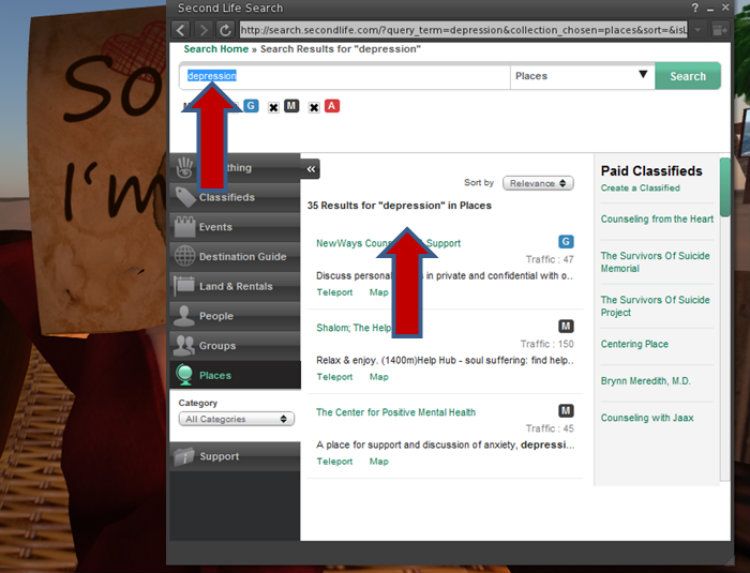Open Counseling from the Heart classified

point(657,219)
